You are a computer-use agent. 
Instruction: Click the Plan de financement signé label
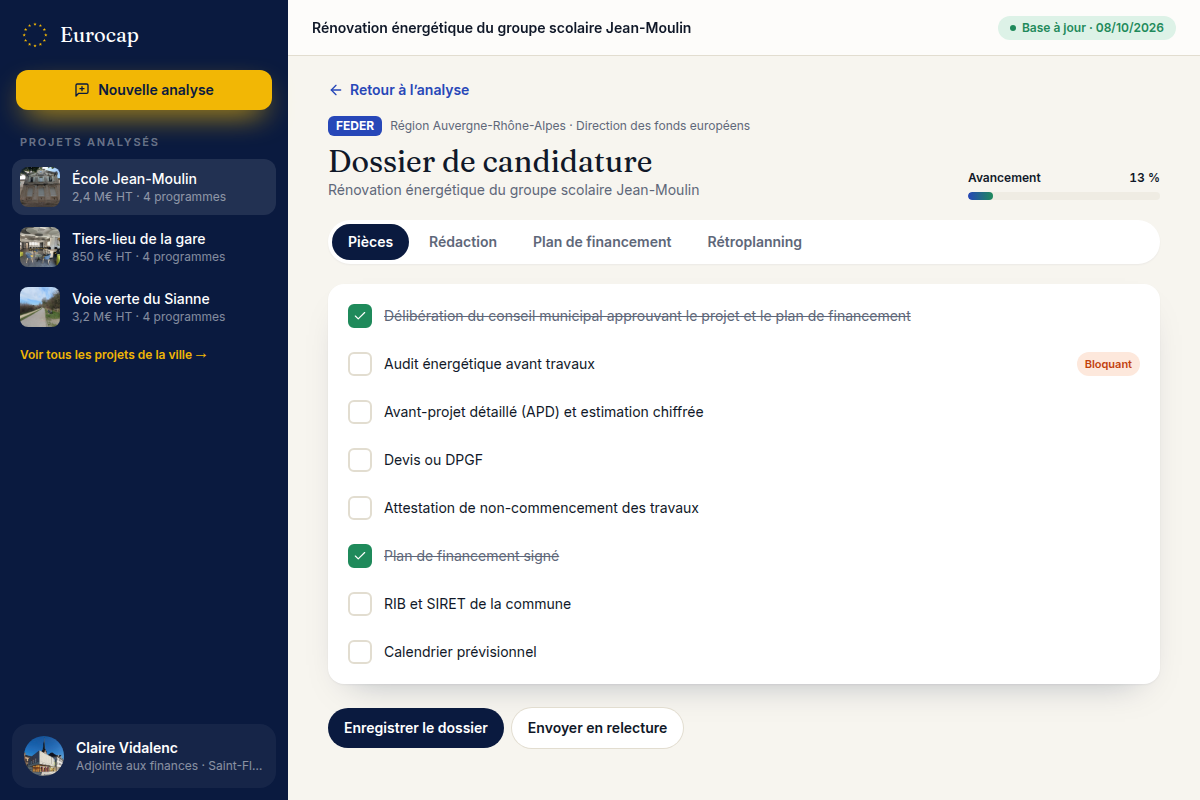click(x=471, y=556)
